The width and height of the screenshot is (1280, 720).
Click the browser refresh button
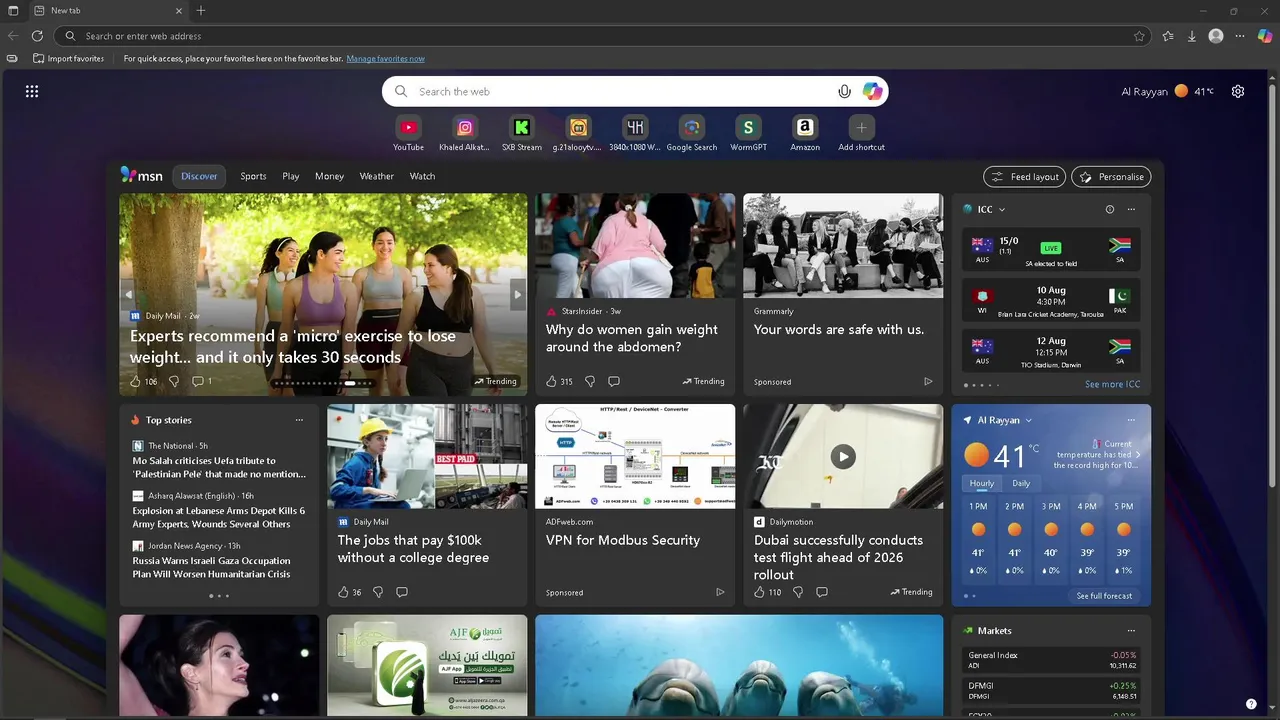click(x=37, y=36)
